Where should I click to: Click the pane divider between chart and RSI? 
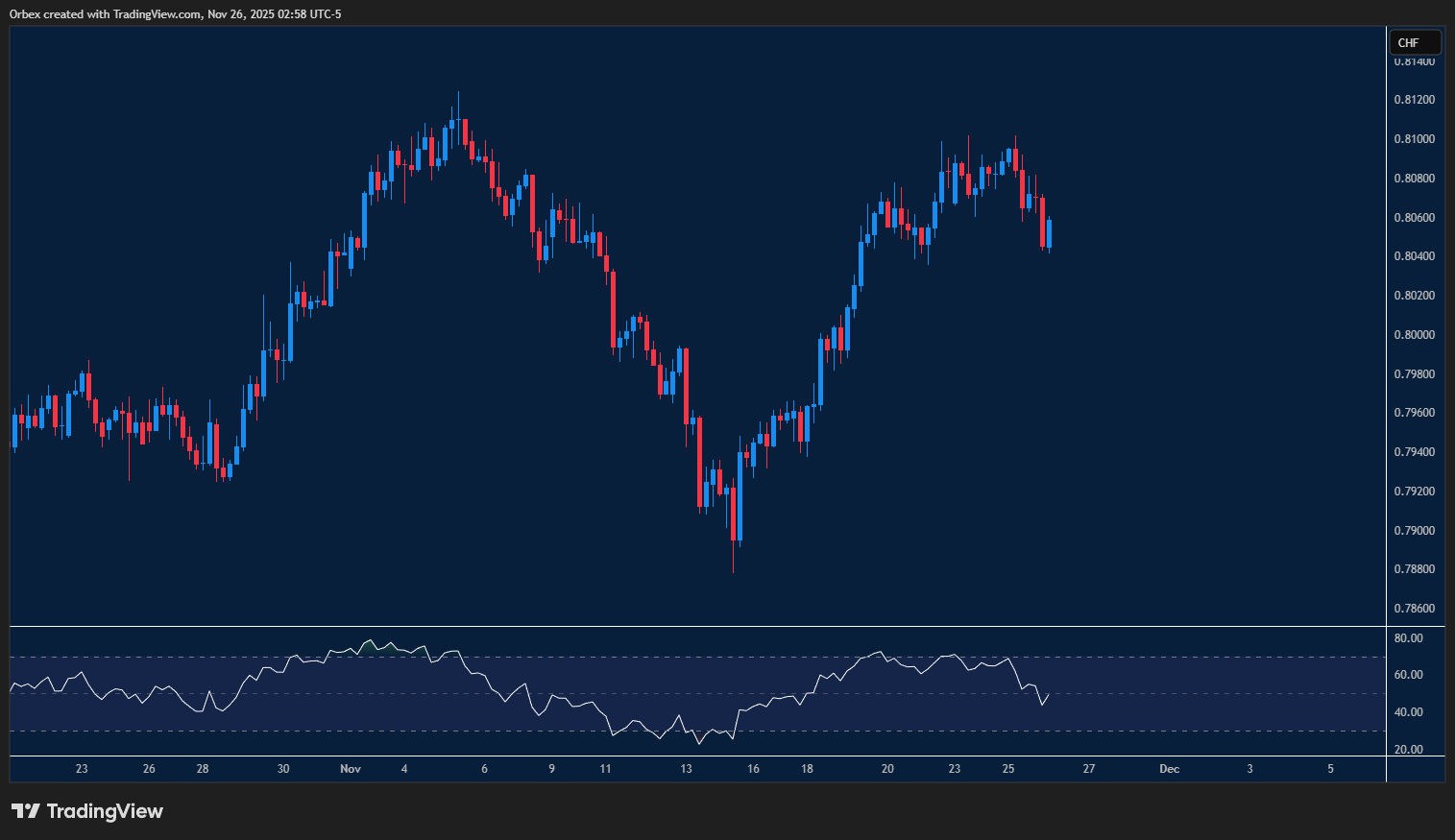point(672,624)
